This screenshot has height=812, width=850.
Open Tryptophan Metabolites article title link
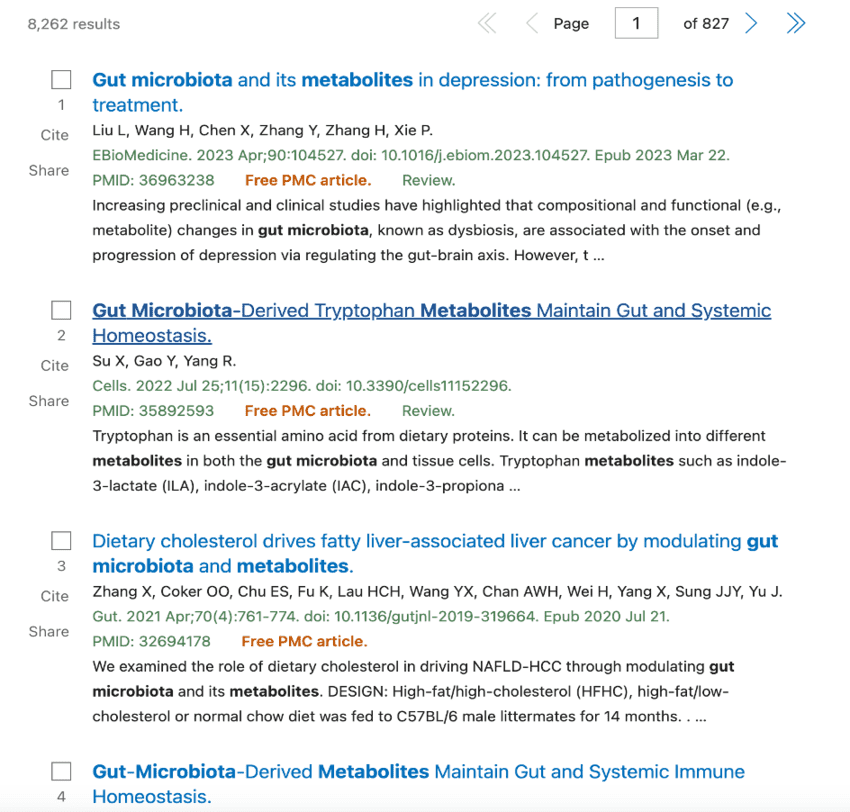tap(431, 311)
